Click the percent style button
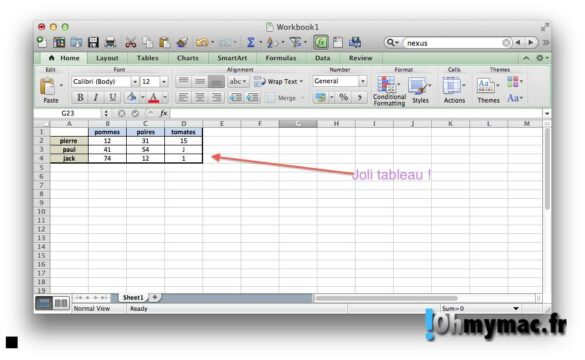The image size is (585, 360). pyautogui.click(x=343, y=98)
